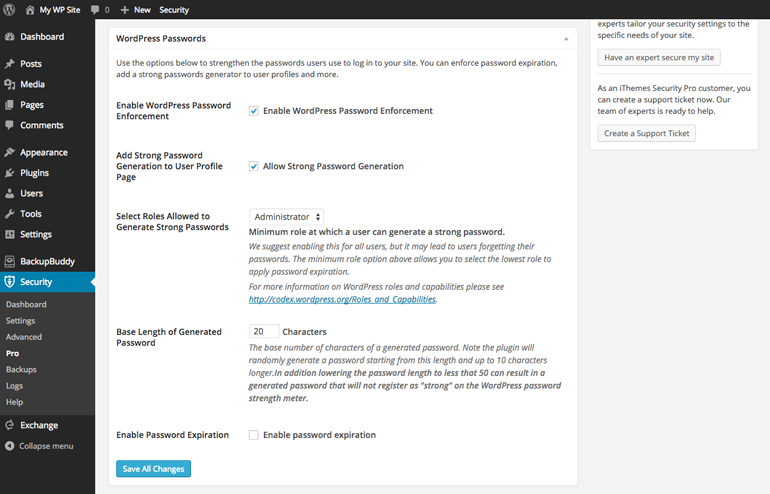Collapse the WordPress Passwords panel arrow
770x494 pixels.
pos(566,39)
